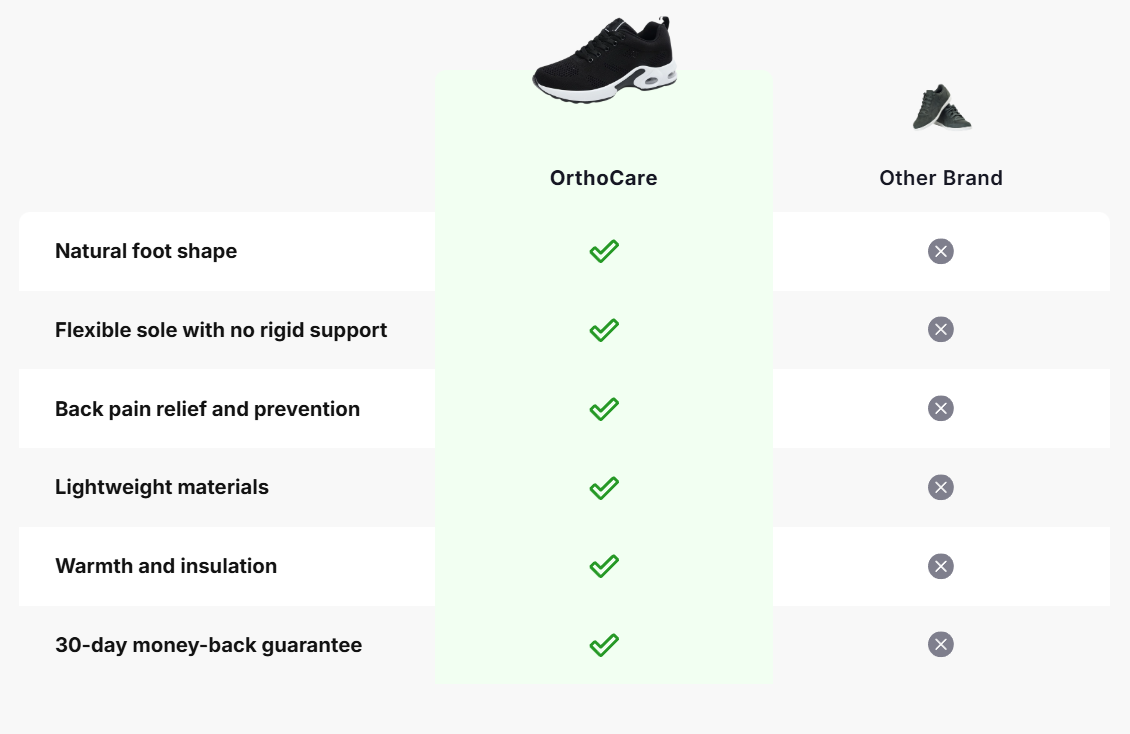
Task: Select the Natural foot shape feature label
Action: click(x=146, y=251)
